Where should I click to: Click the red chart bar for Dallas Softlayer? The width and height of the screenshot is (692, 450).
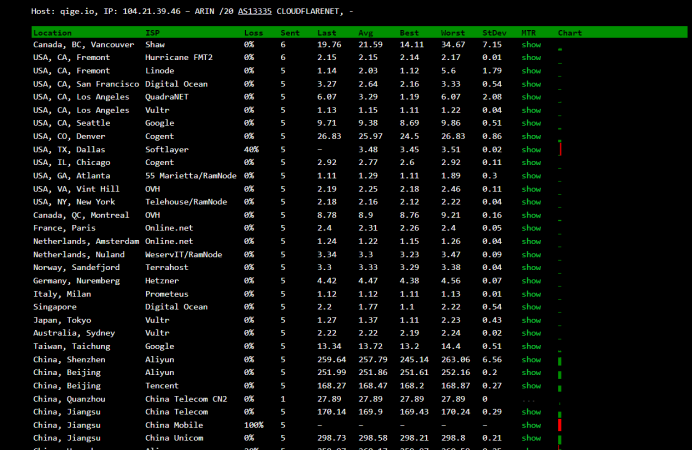pyautogui.click(x=560, y=149)
